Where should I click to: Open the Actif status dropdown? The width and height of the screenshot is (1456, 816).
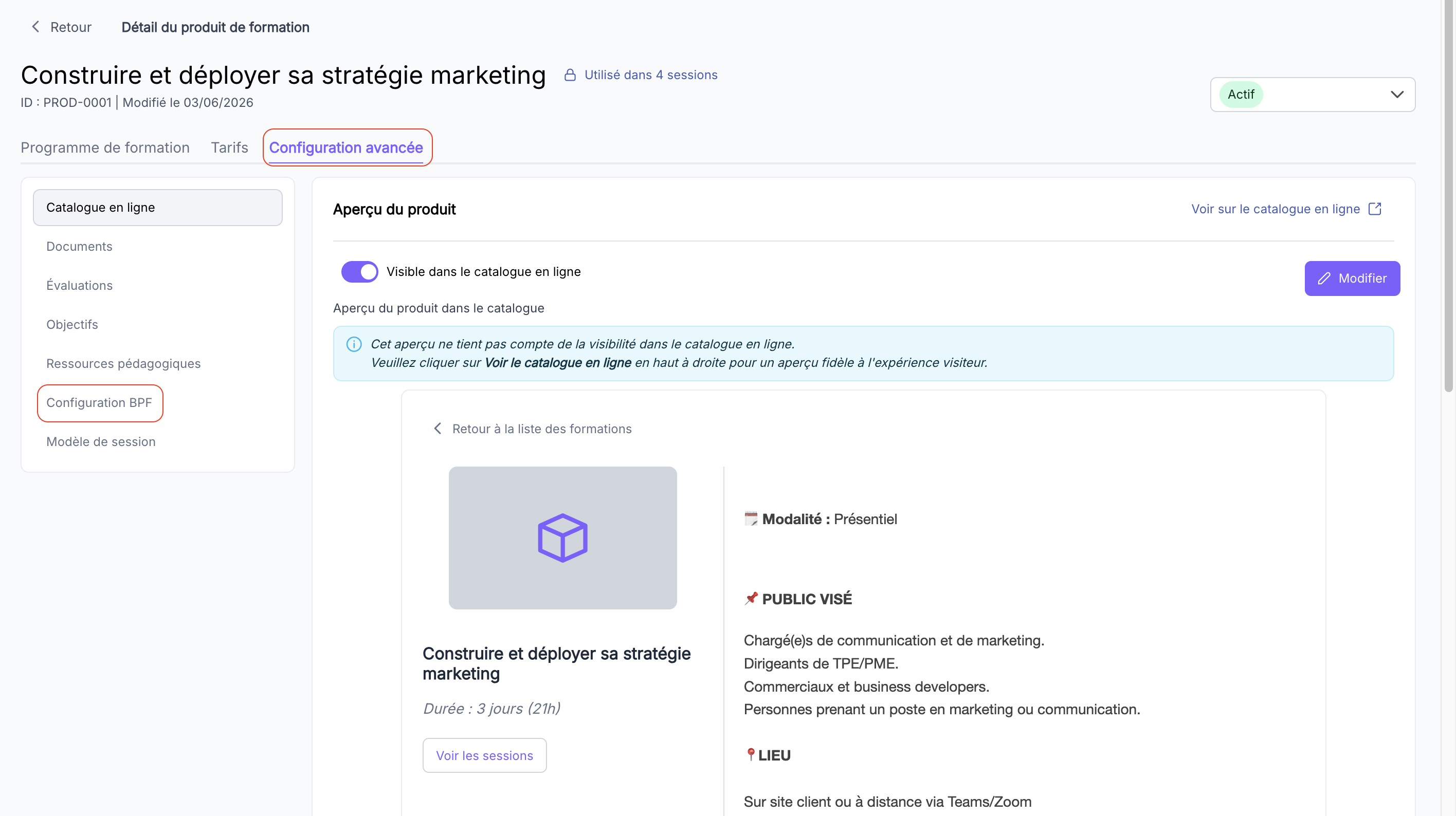[x=1313, y=95]
